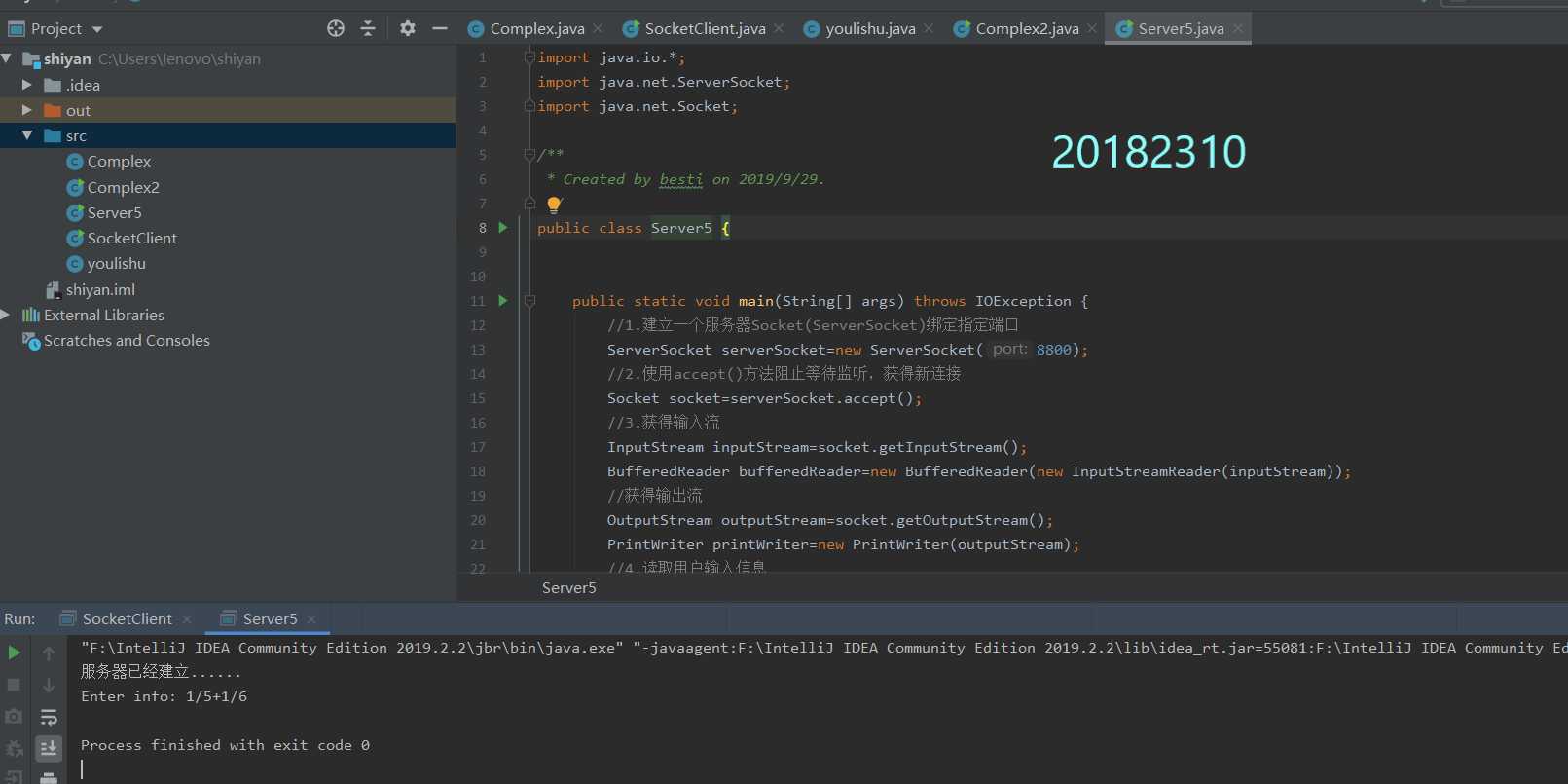The image size is (1568, 784).
Task: Click the Server5 breadcrumb below editor
Action: point(568,587)
